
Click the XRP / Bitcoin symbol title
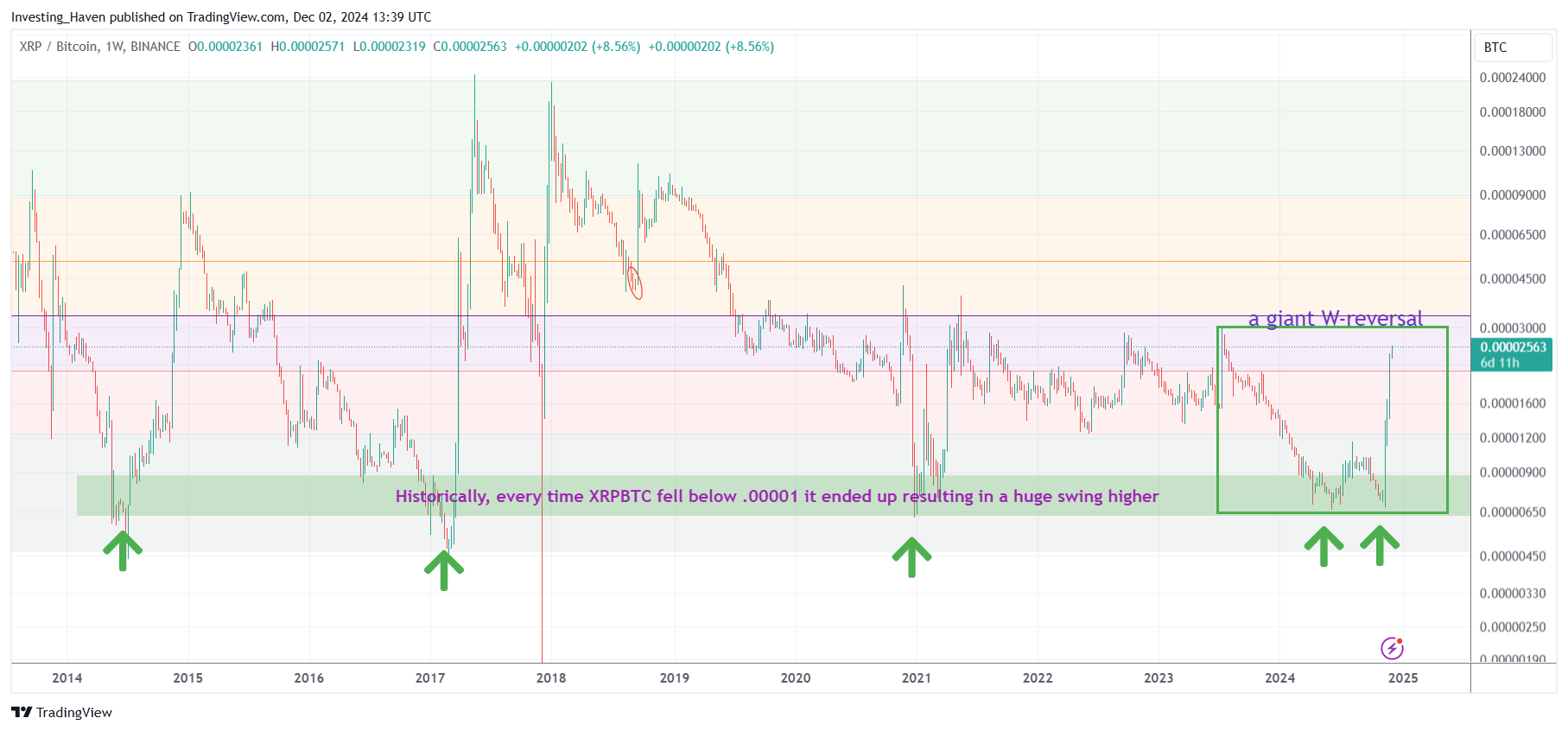click(x=59, y=47)
